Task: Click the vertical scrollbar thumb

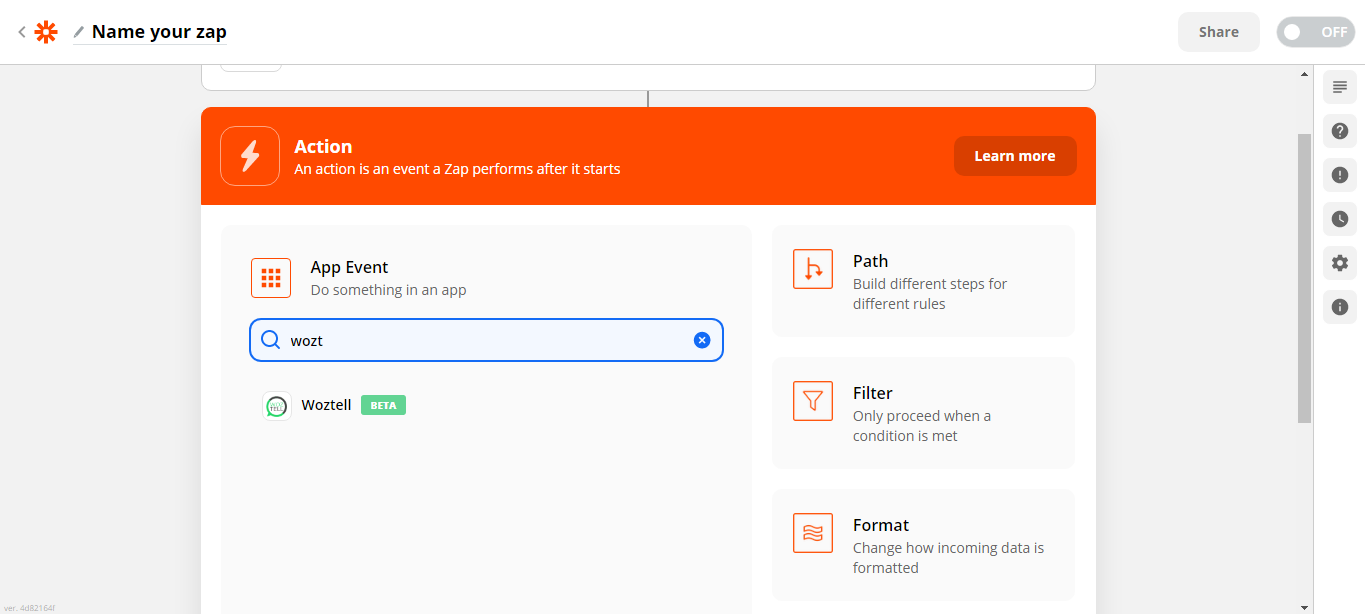Action: tap(1304, 278)
